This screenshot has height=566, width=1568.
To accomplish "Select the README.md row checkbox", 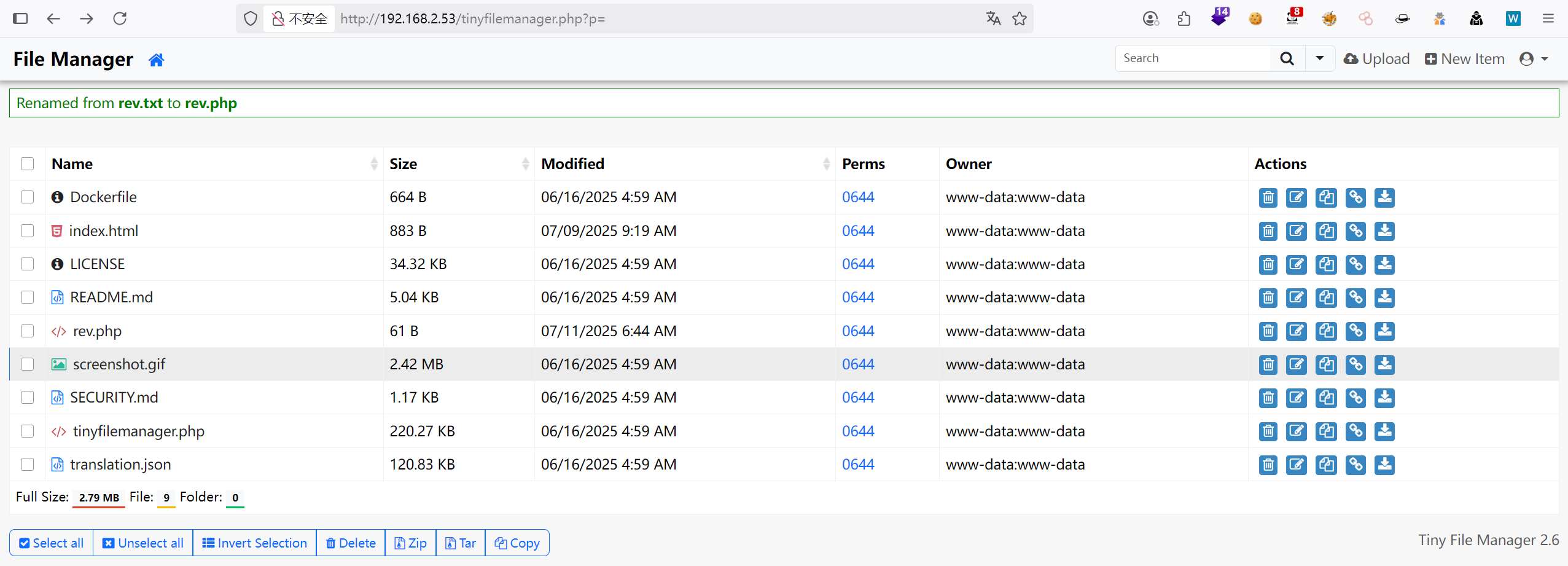I will pos(27,297).
